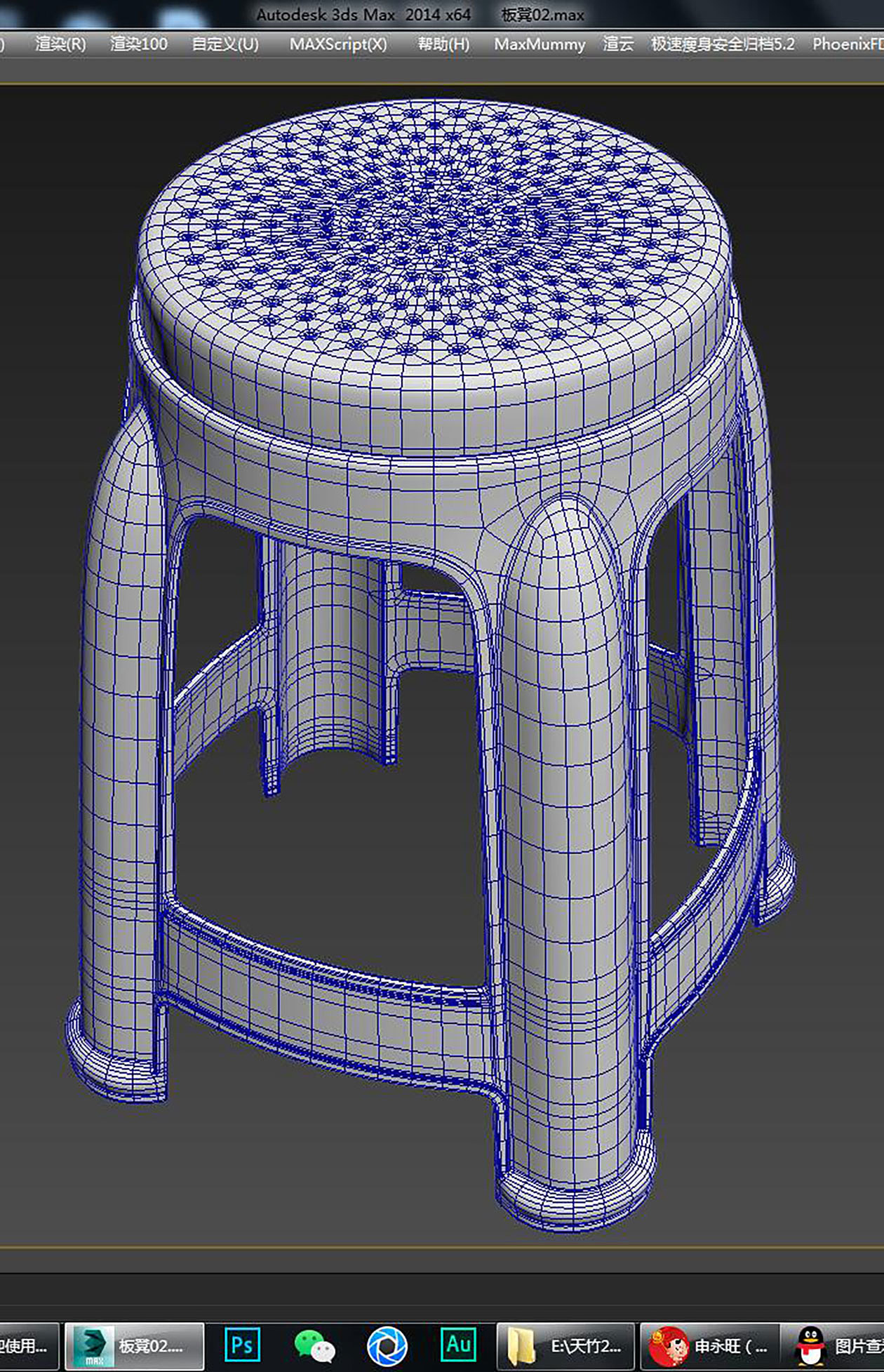
Task: Open the PhoenixFD menu
Action: [x=848, y=44]
